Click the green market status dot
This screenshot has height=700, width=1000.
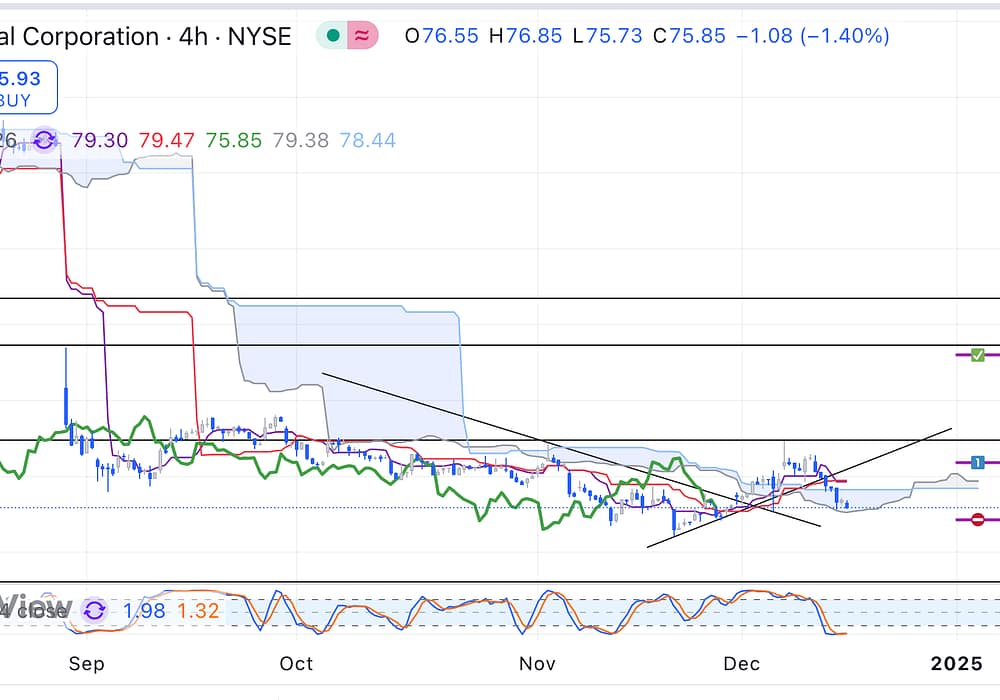click(332, 37)
